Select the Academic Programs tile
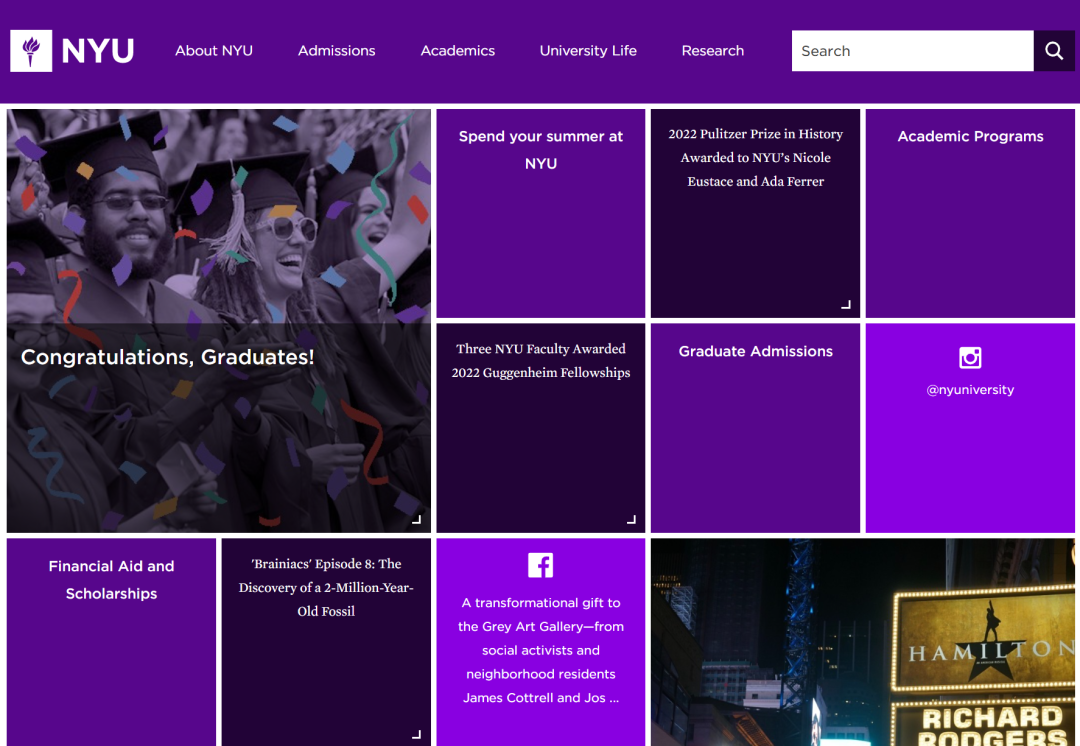Screen dimensions: 1080x746 (969, 136)
